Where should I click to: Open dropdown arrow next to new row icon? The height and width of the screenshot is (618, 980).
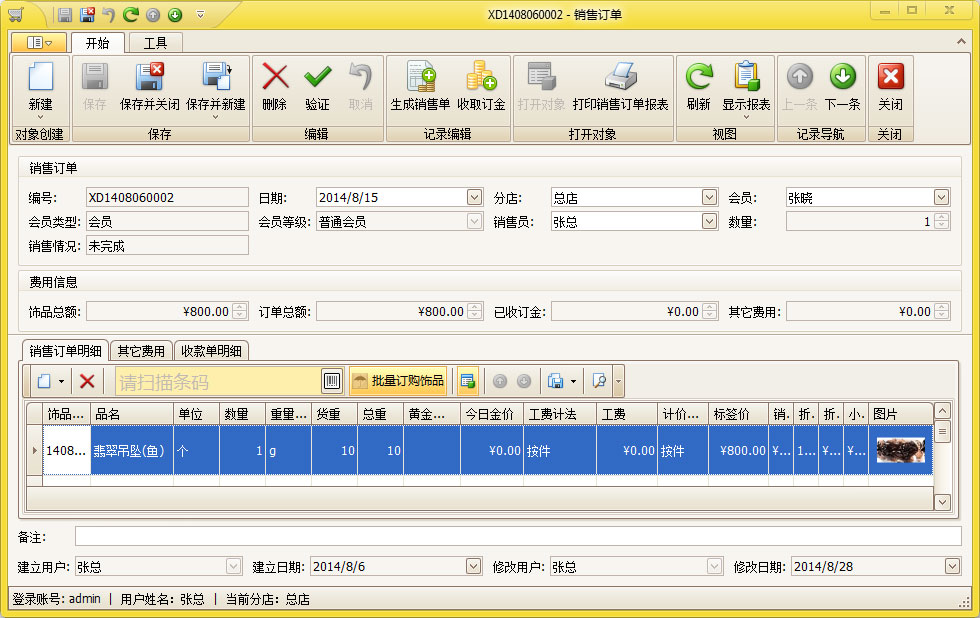[x=61, y=381]
